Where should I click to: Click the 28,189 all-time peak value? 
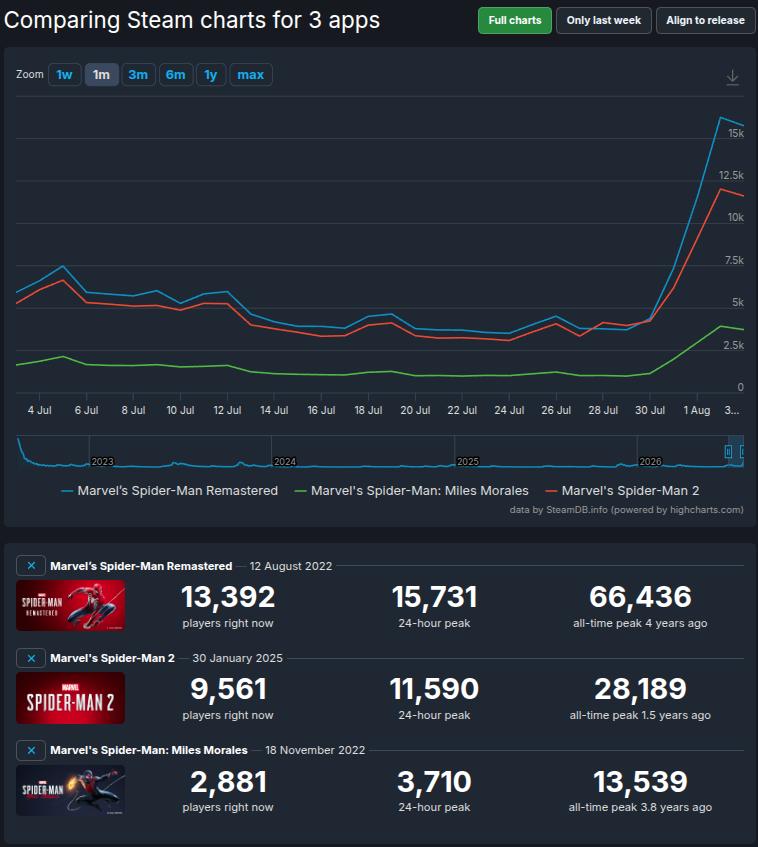coord(640,689)
